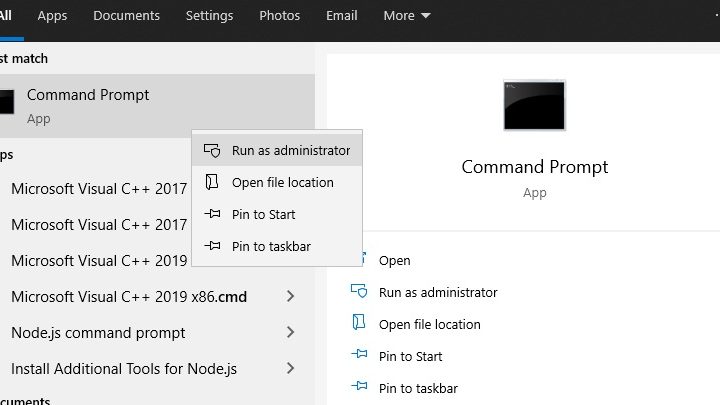Expand the Install Additional Tools for Node.js result arrow

[290, 368]
